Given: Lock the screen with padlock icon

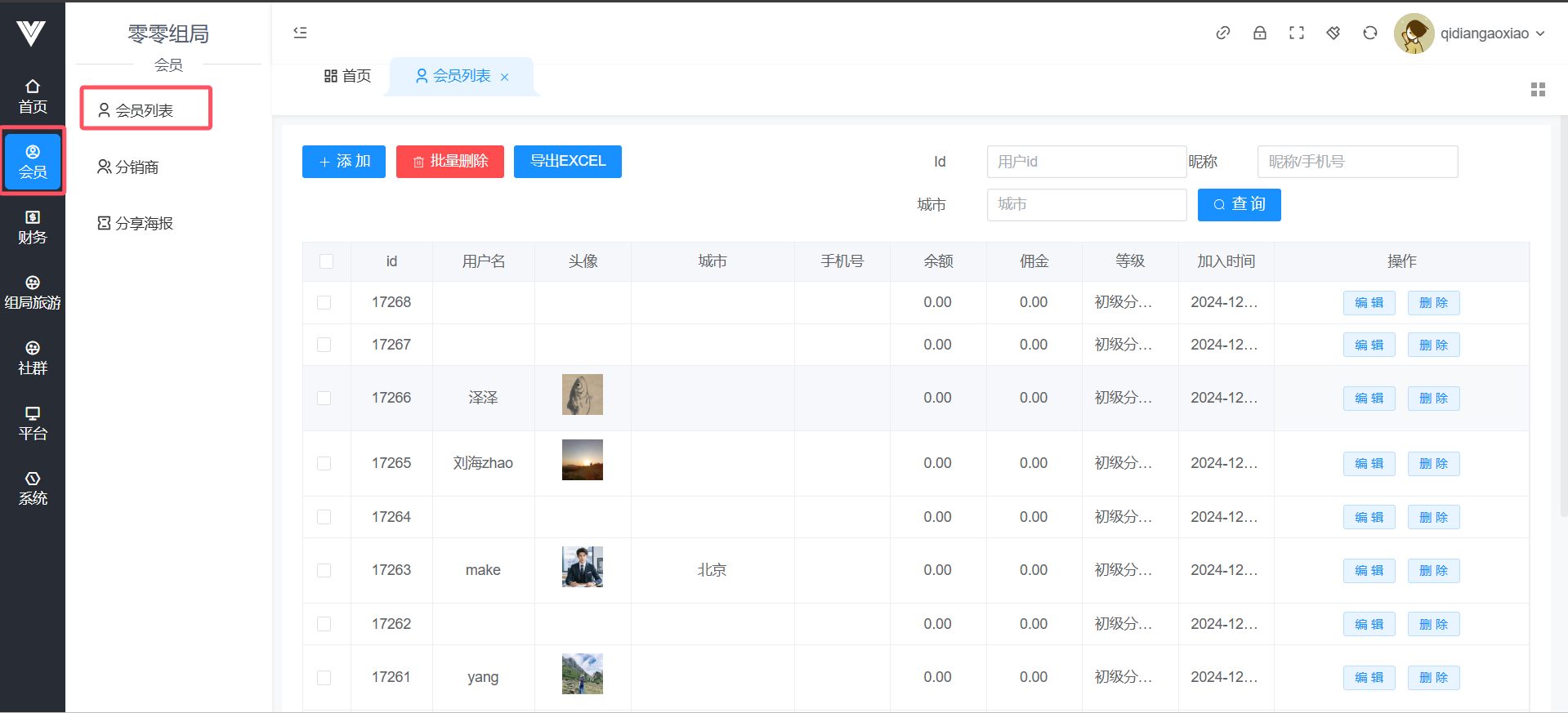Looking at the screenshot, I should pyautogui.click(x=1259, y=33).
